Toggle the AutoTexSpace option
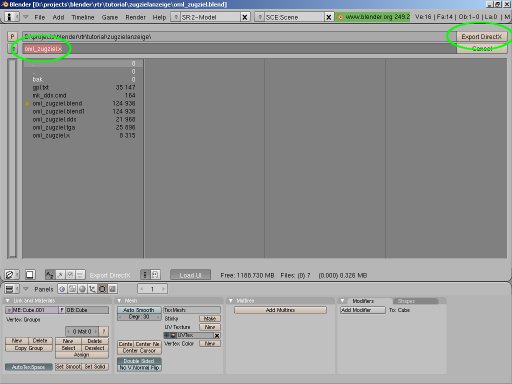Screen dimensions: 512x384 29,367
